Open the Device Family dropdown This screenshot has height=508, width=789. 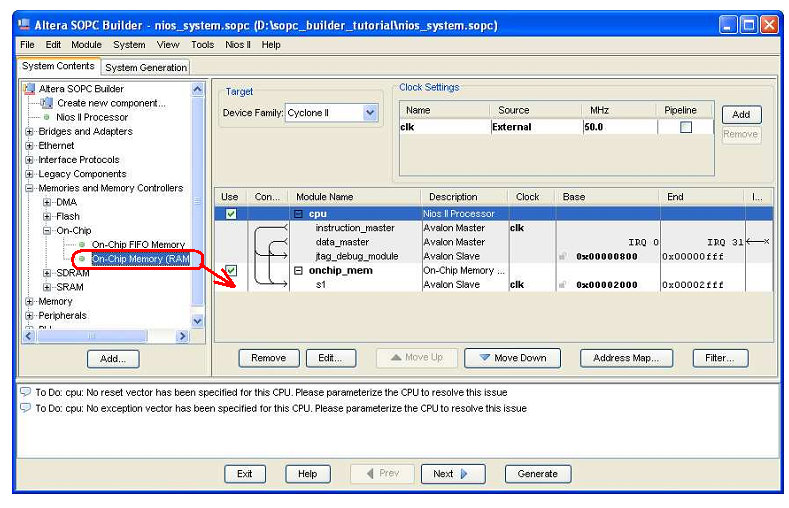(370, 113)
